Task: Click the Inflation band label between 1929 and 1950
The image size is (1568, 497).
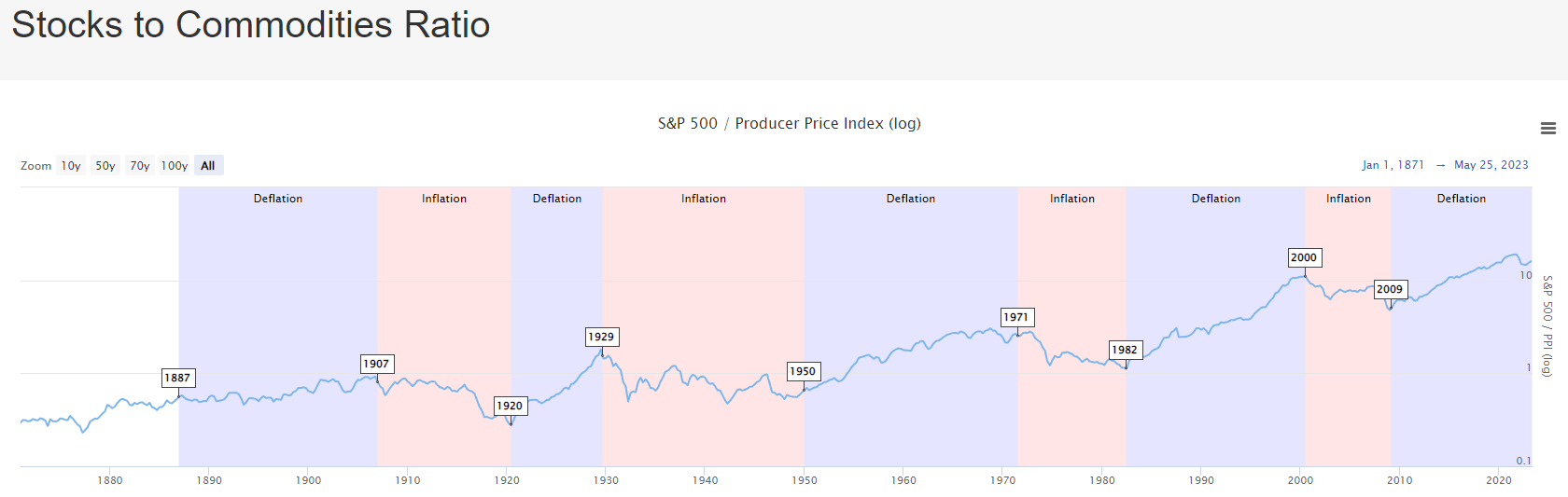Action: 703,199
